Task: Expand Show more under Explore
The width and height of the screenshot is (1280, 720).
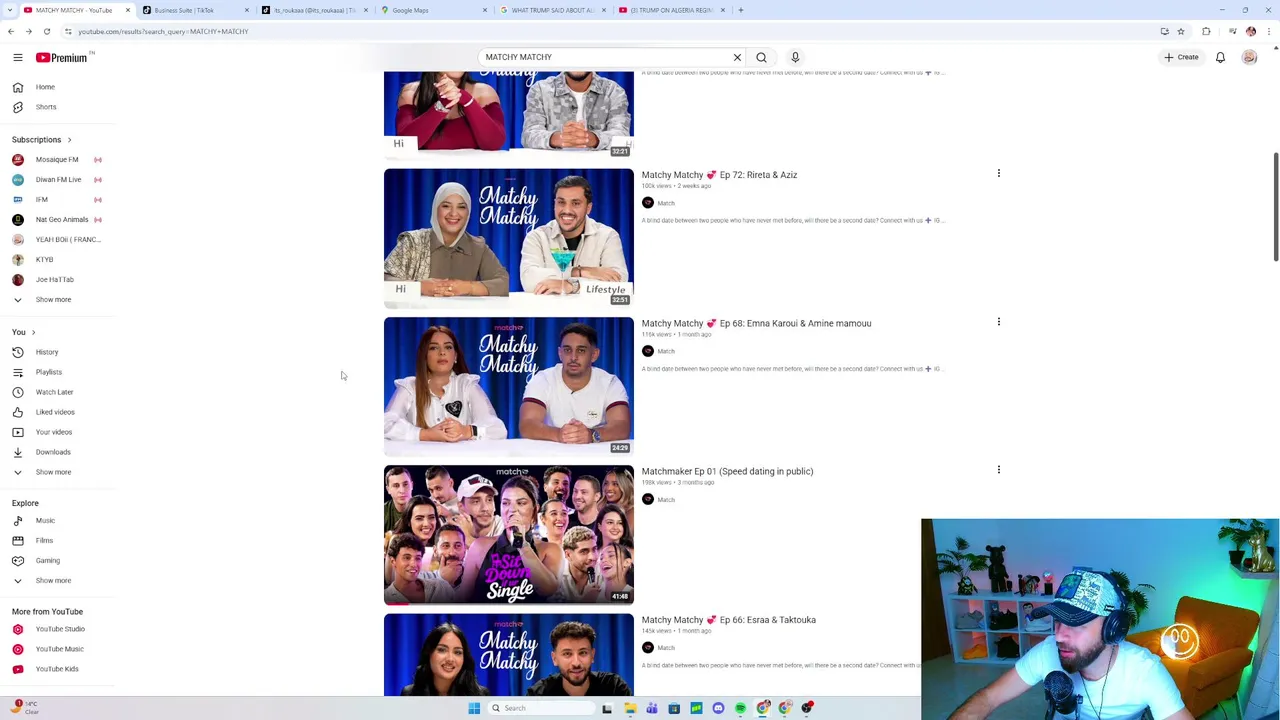Action: pyautogui.click(x=53, y=580)
